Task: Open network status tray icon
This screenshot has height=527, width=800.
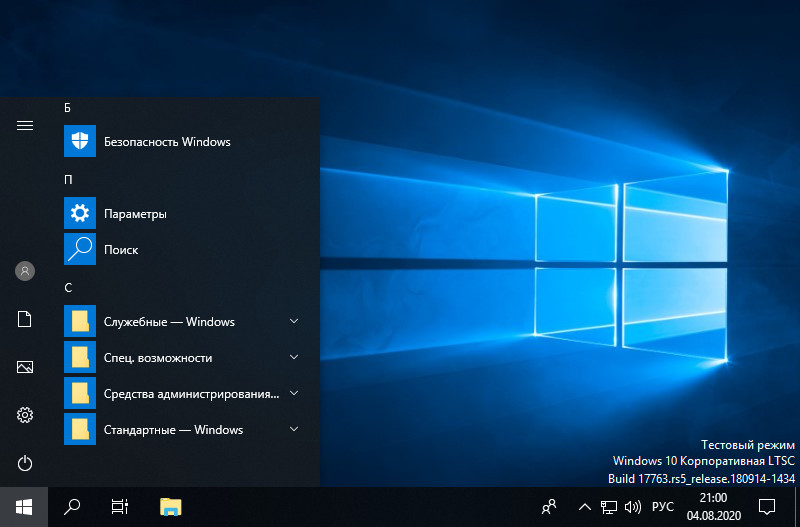Action: (608, 507)
